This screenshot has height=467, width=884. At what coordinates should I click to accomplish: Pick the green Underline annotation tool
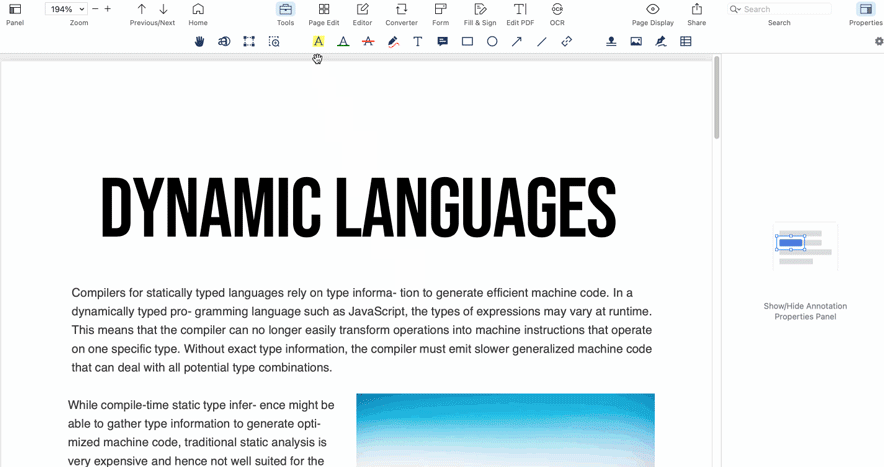(x=343, y=41)
